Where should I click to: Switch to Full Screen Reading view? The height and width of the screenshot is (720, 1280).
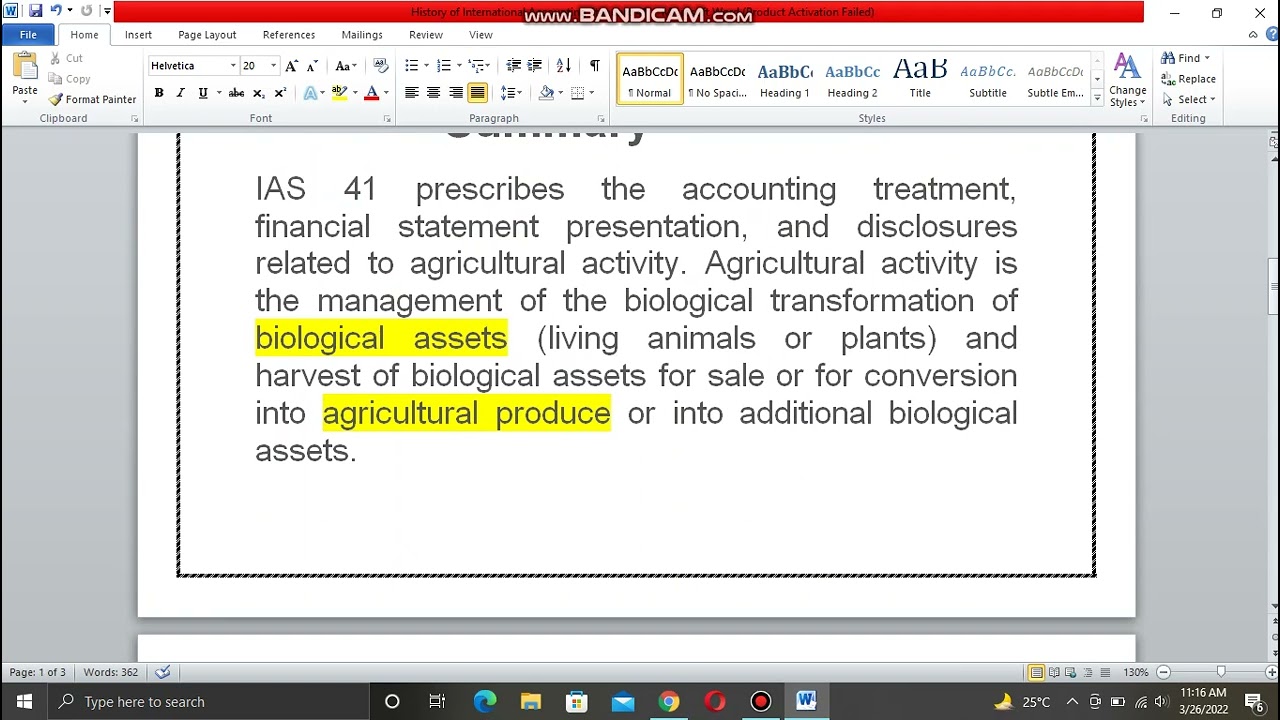(x=1054, y=672)
